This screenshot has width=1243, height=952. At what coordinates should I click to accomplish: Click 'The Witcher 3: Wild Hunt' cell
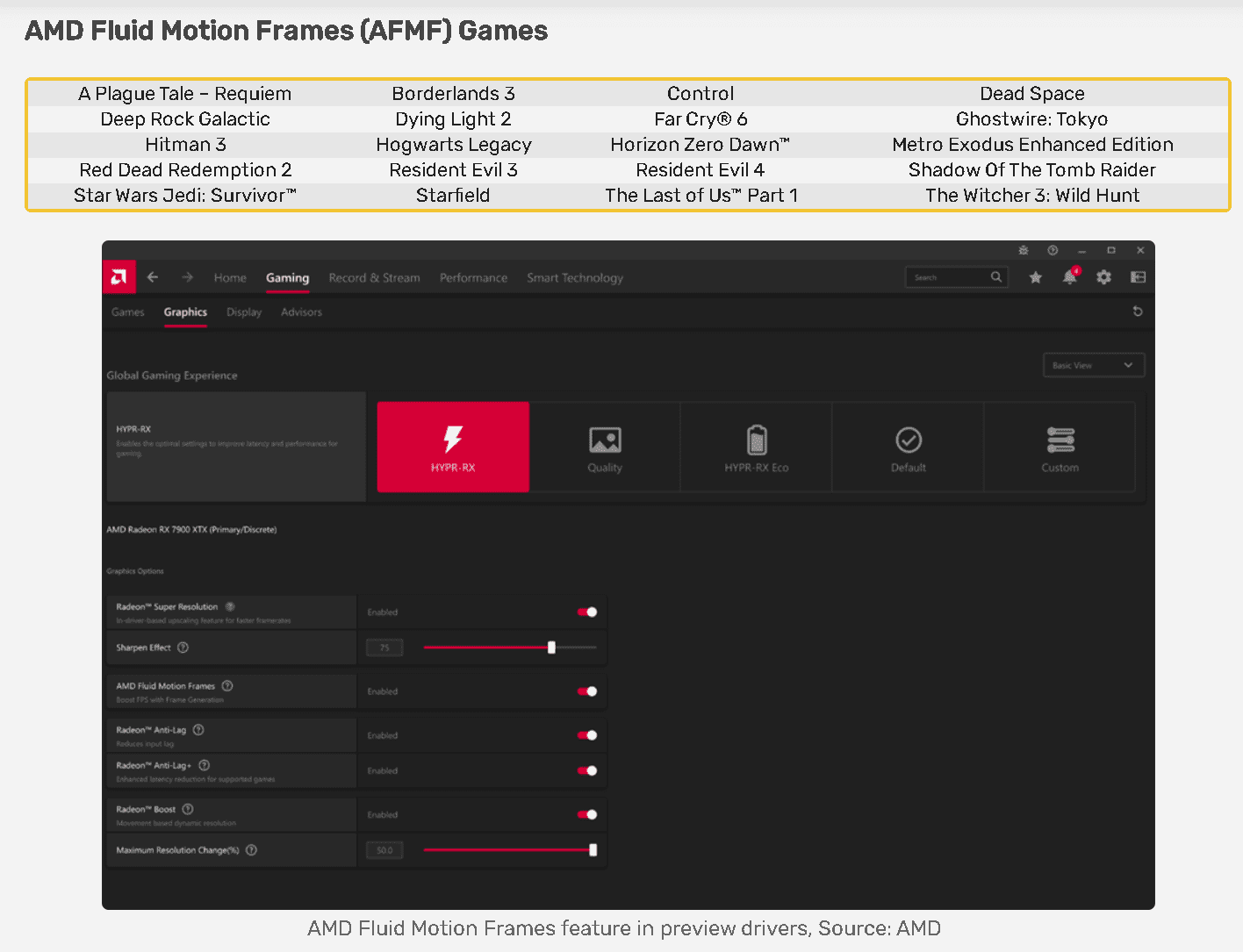click(x=1032, y=196)
